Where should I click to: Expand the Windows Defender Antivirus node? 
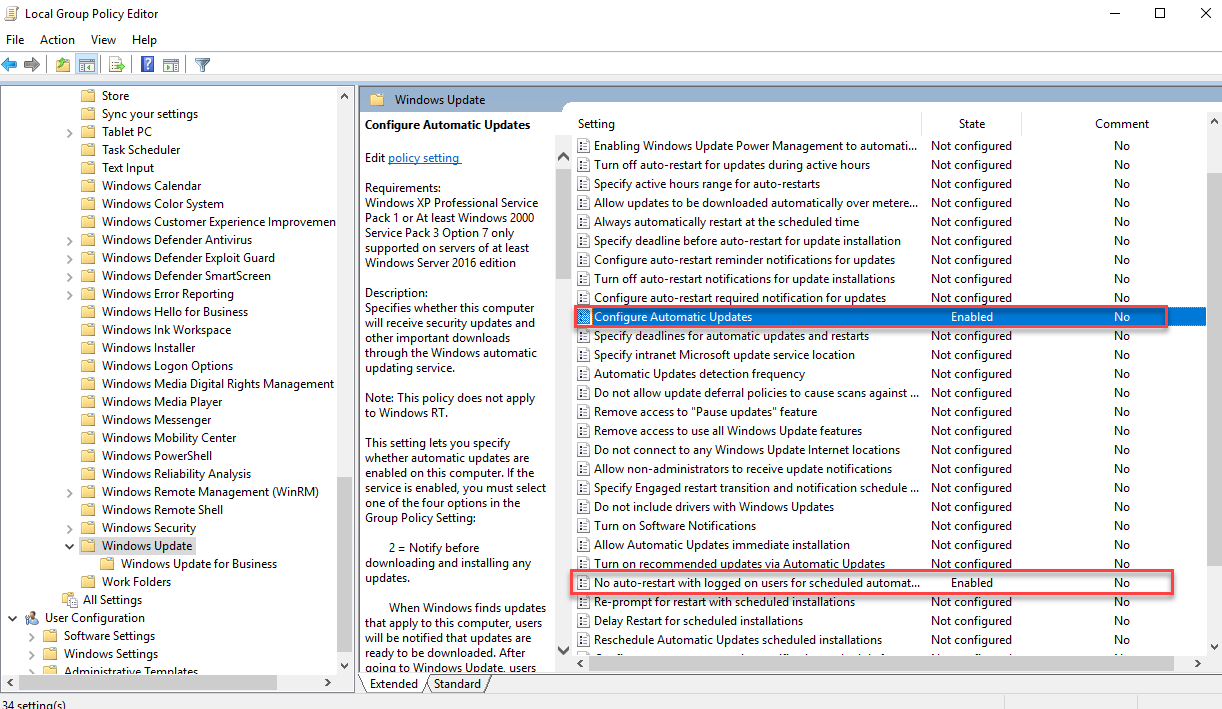tap(69, 240)
